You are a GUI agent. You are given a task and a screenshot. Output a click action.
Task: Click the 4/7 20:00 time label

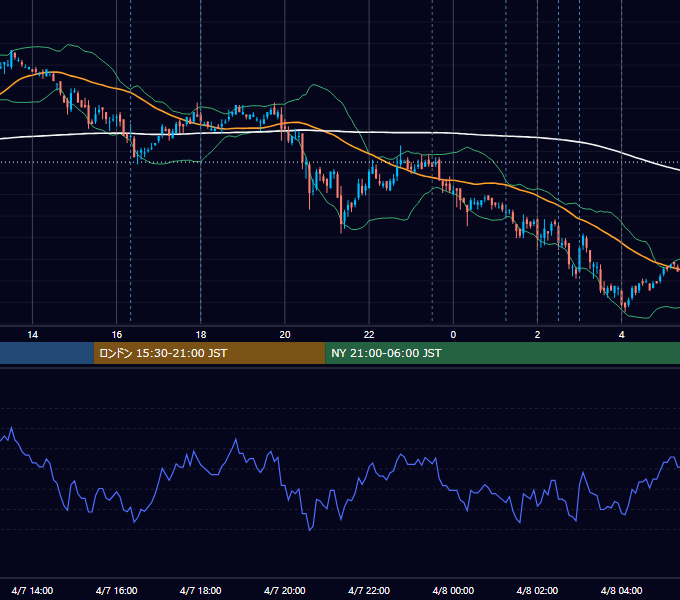pyautogui.click(x=285, y=590)
